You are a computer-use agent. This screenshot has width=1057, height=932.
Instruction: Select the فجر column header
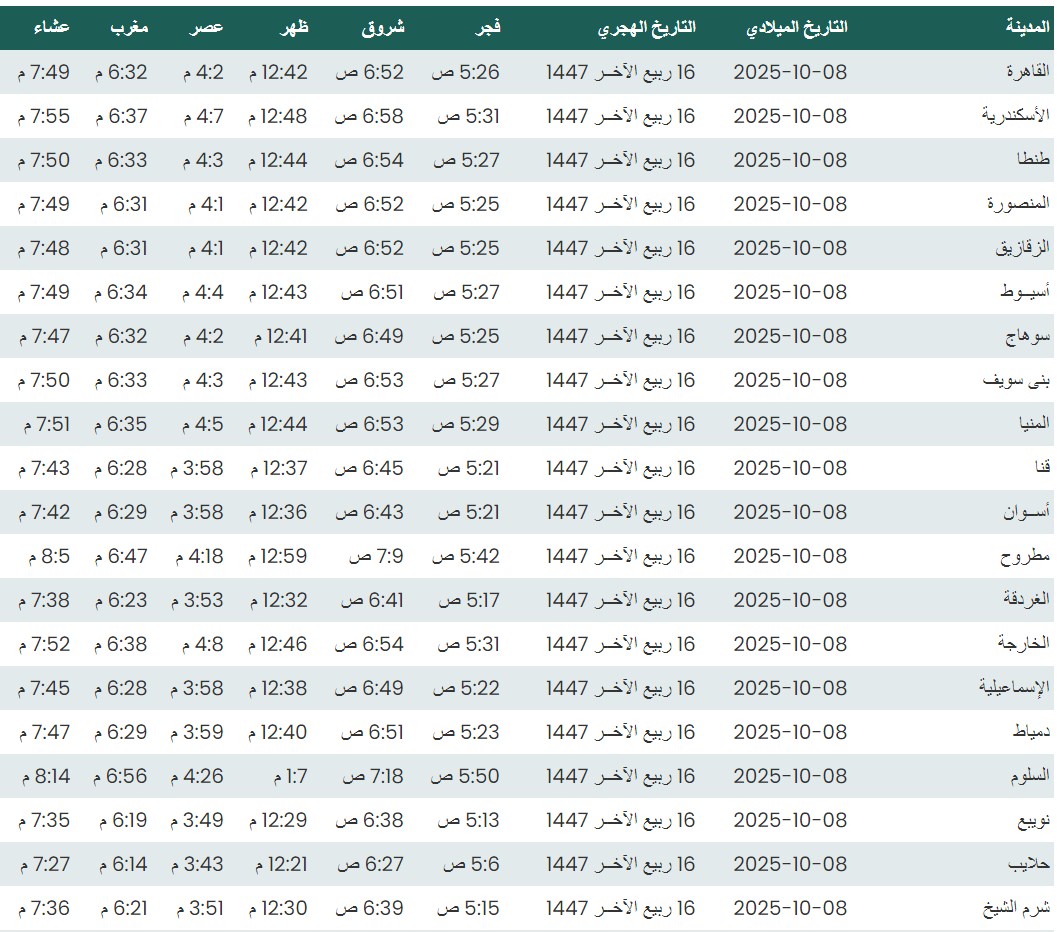(485, 28)
